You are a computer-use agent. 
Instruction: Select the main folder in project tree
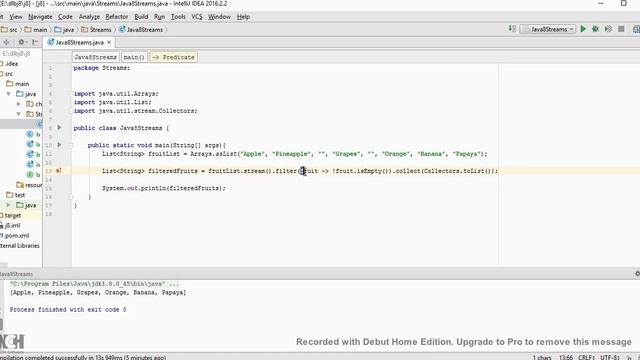pyautogui.click(x=18, y=84)
